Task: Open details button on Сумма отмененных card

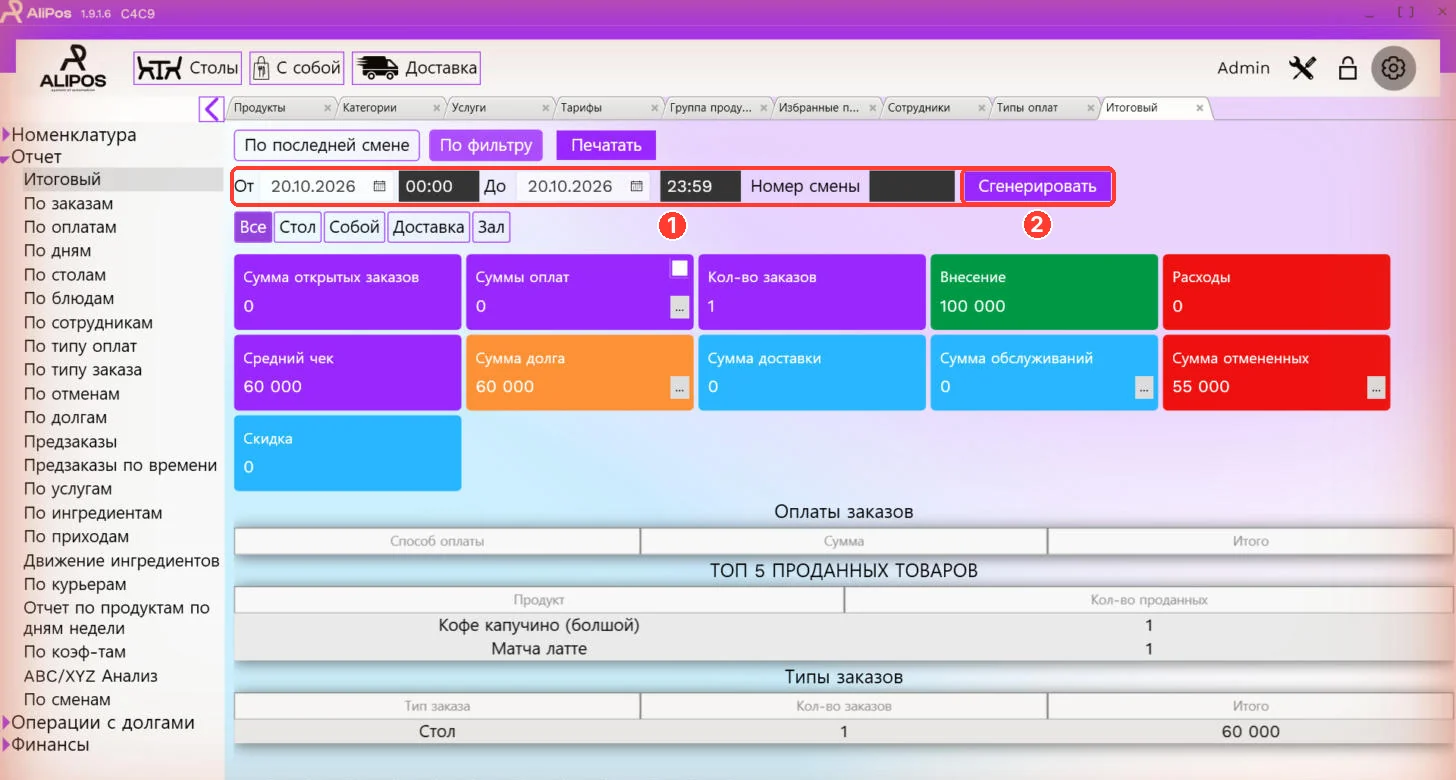Action: (x=1376, y=388)
